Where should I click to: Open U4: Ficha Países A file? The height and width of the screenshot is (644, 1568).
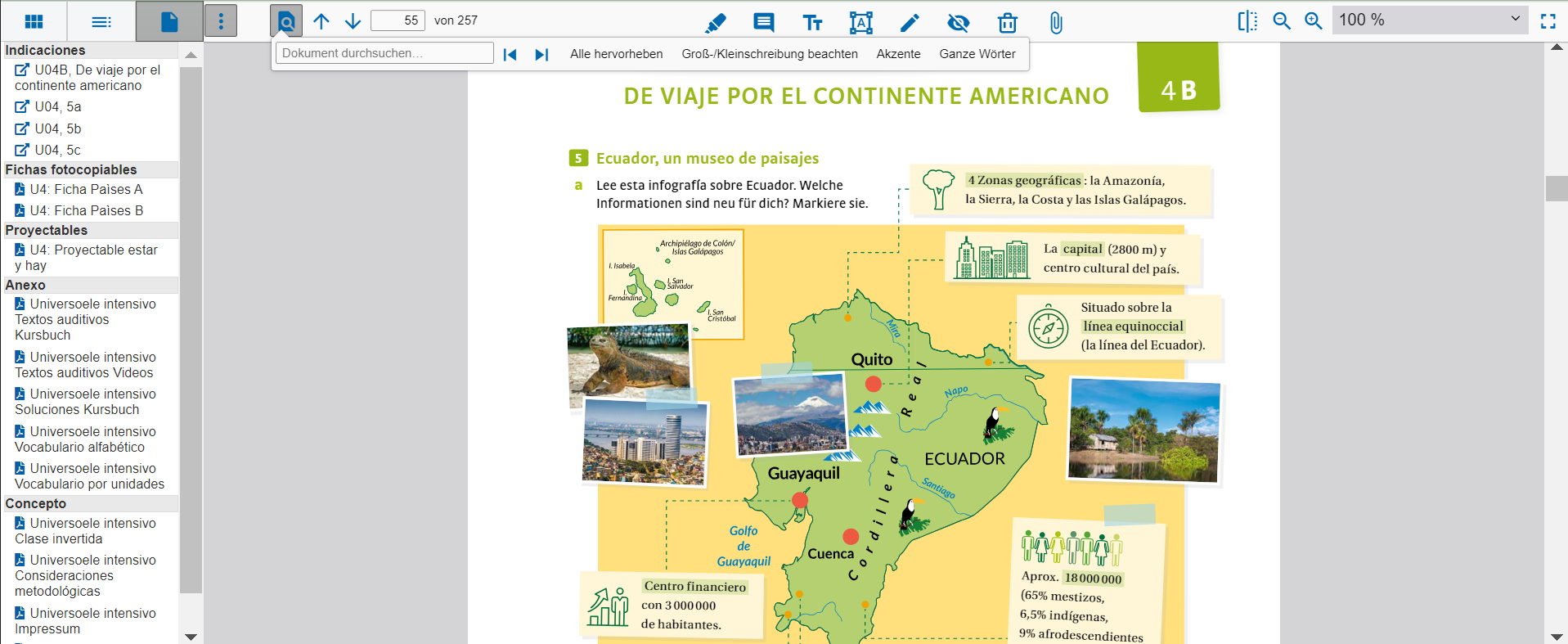[x=79, y=189]
